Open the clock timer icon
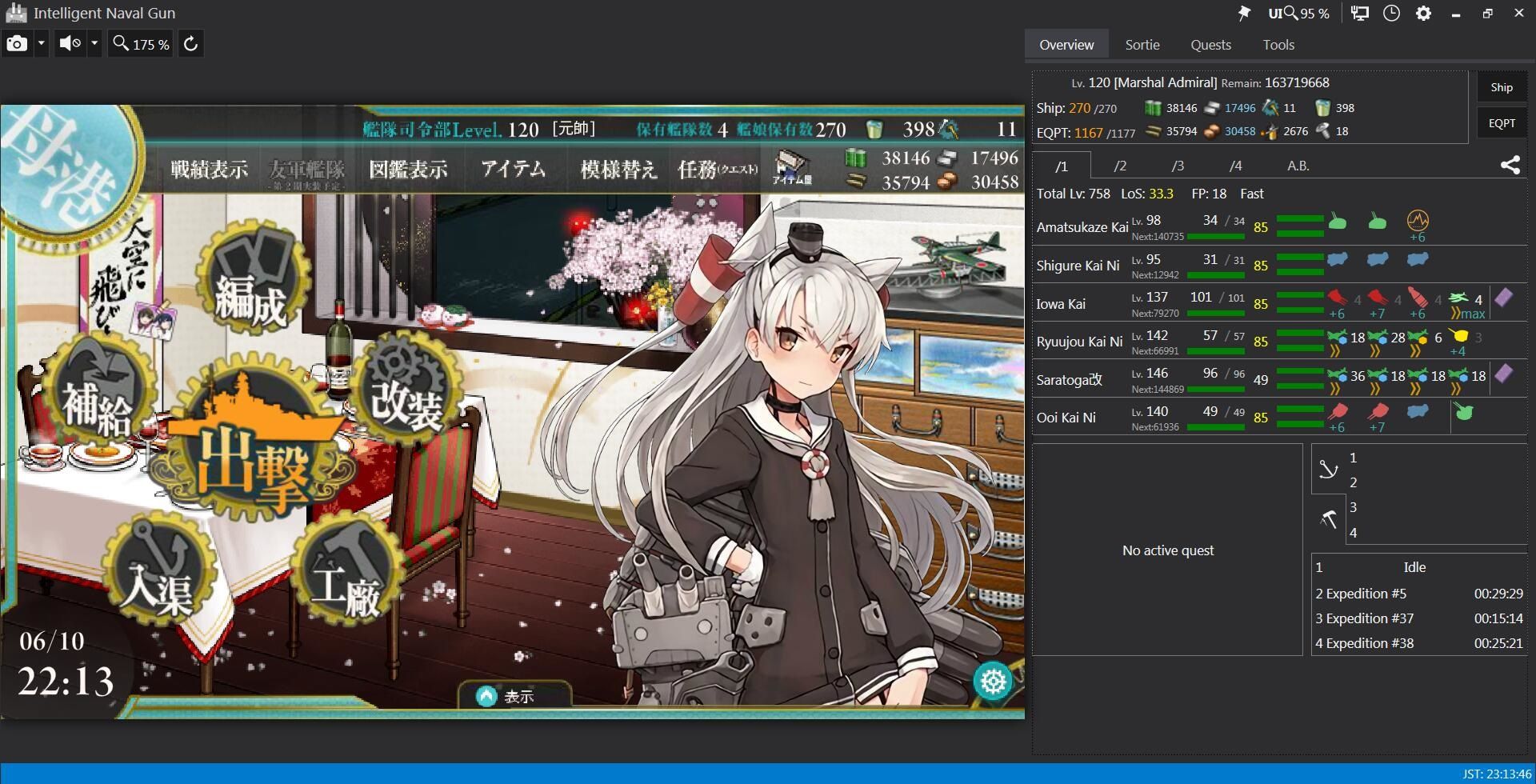Viewport: 1536px width, 784px height. [1391, 14]
